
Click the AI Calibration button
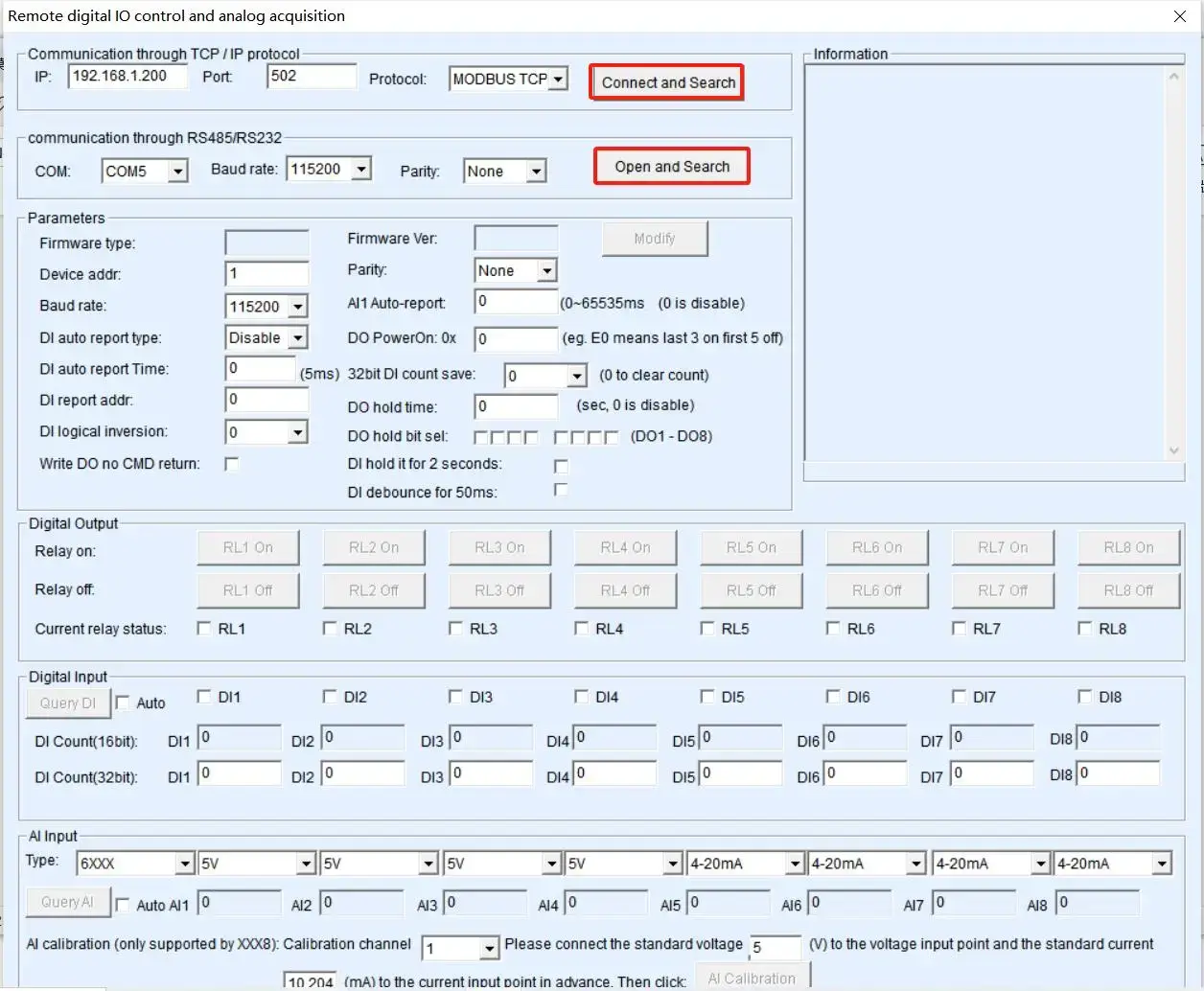(x=752, y=978)
